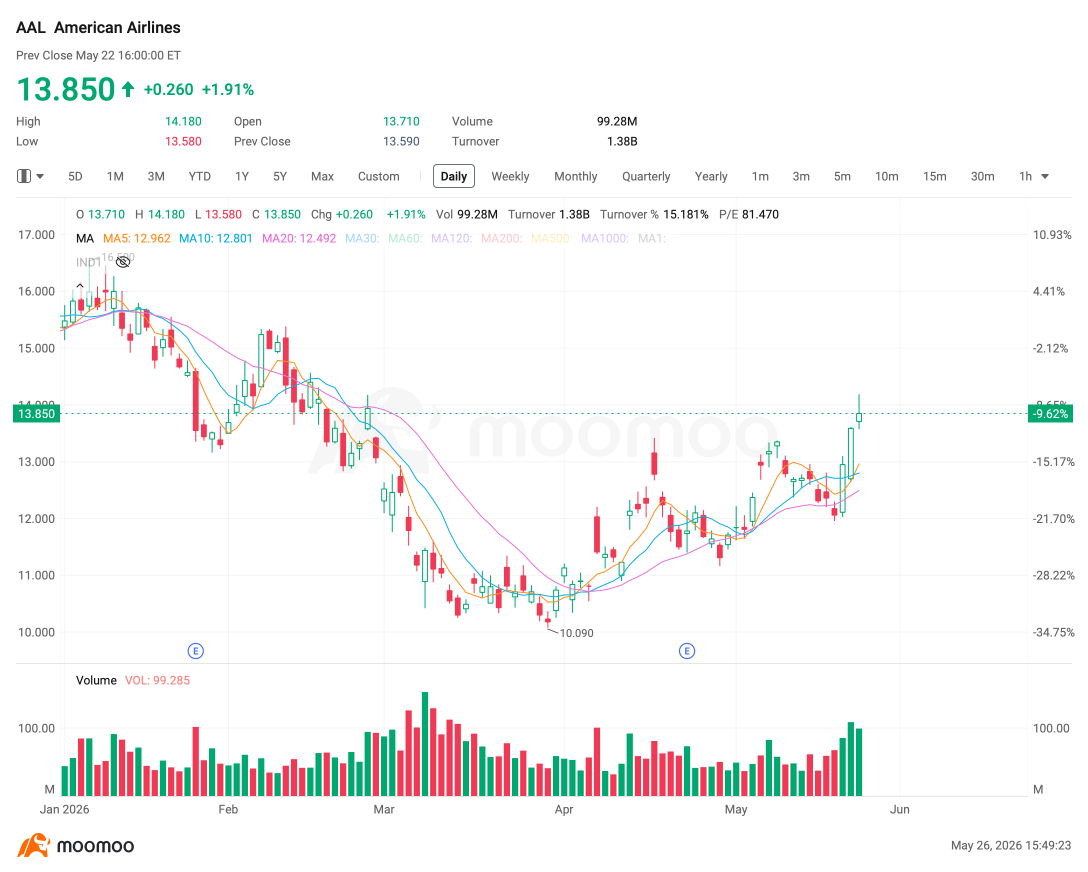Click the green 13.850 price axis tag
The height and width of the screenshot is (872, 1088).
click(x=36, y=413)
